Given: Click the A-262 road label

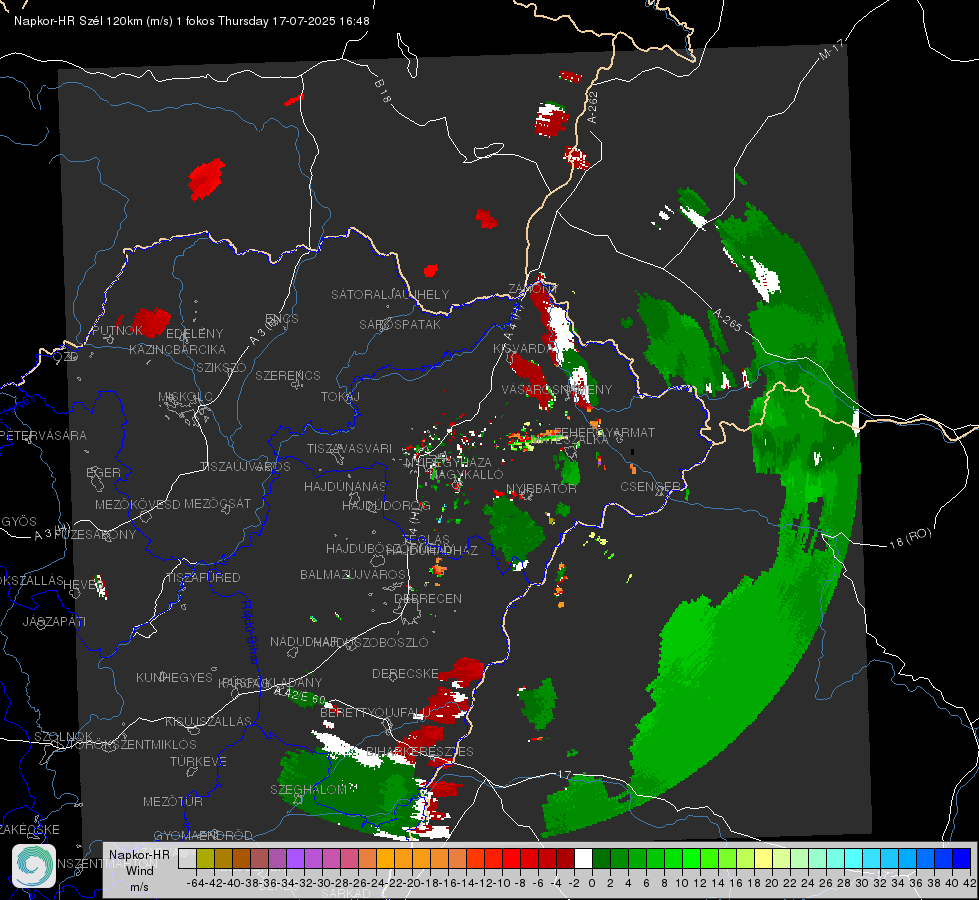Looking at the screenshot, I should [x=592, y=107].
